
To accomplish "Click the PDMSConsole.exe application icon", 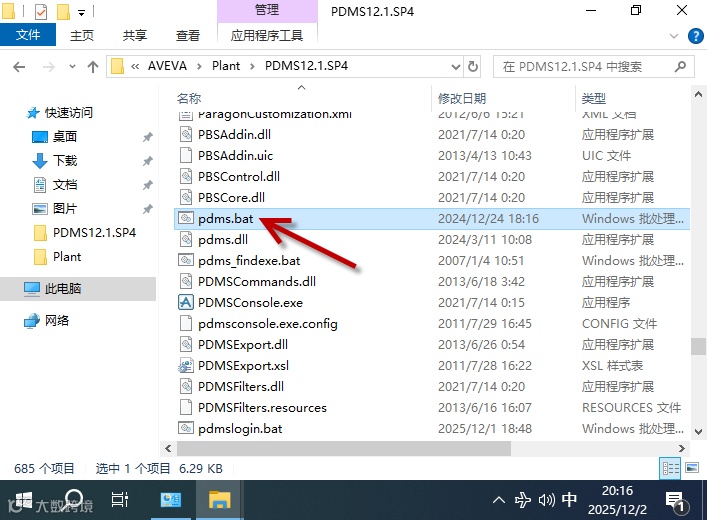I will (186, 302).
